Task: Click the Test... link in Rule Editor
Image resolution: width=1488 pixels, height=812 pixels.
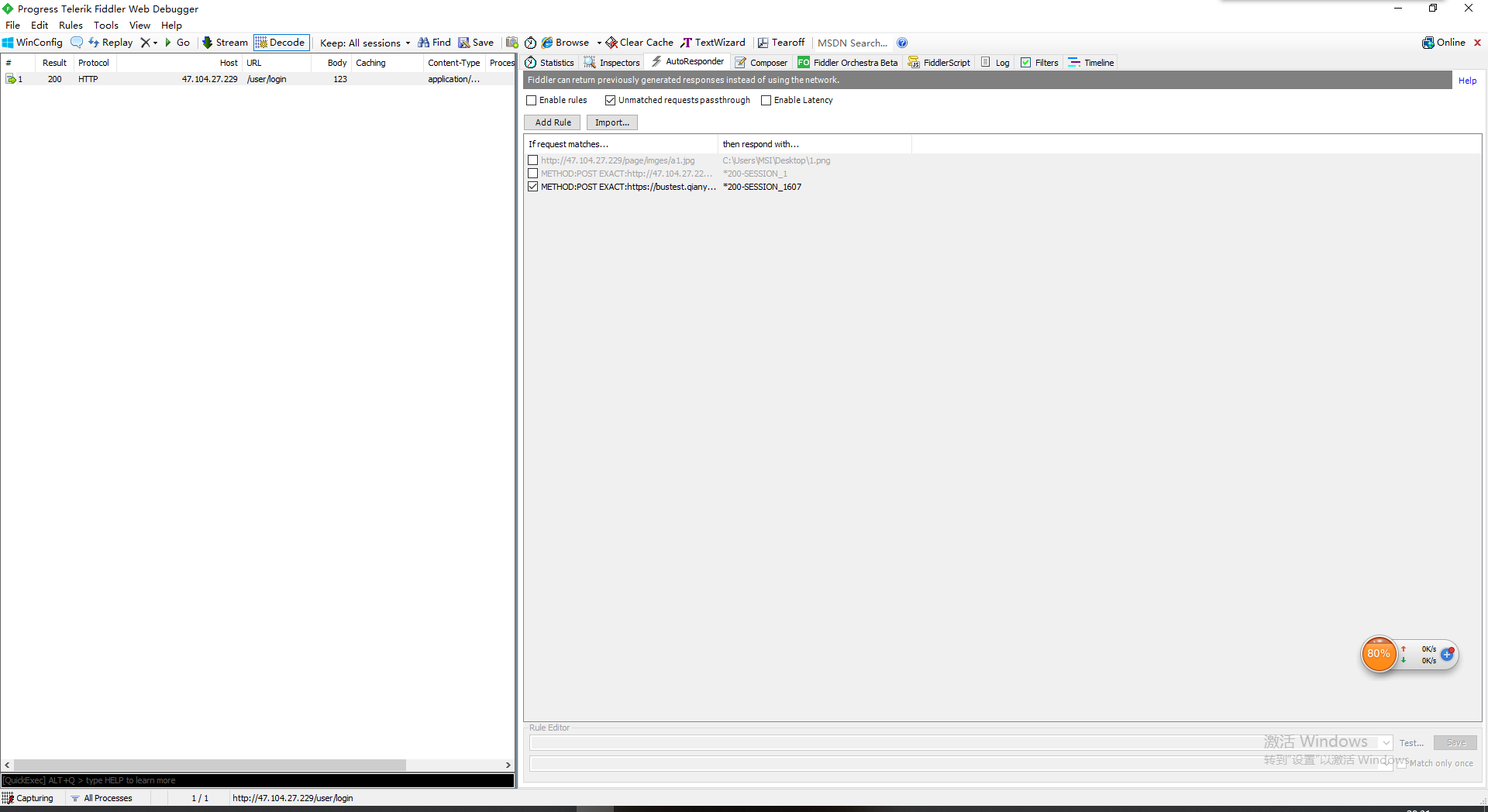Action: point(1411,743)
